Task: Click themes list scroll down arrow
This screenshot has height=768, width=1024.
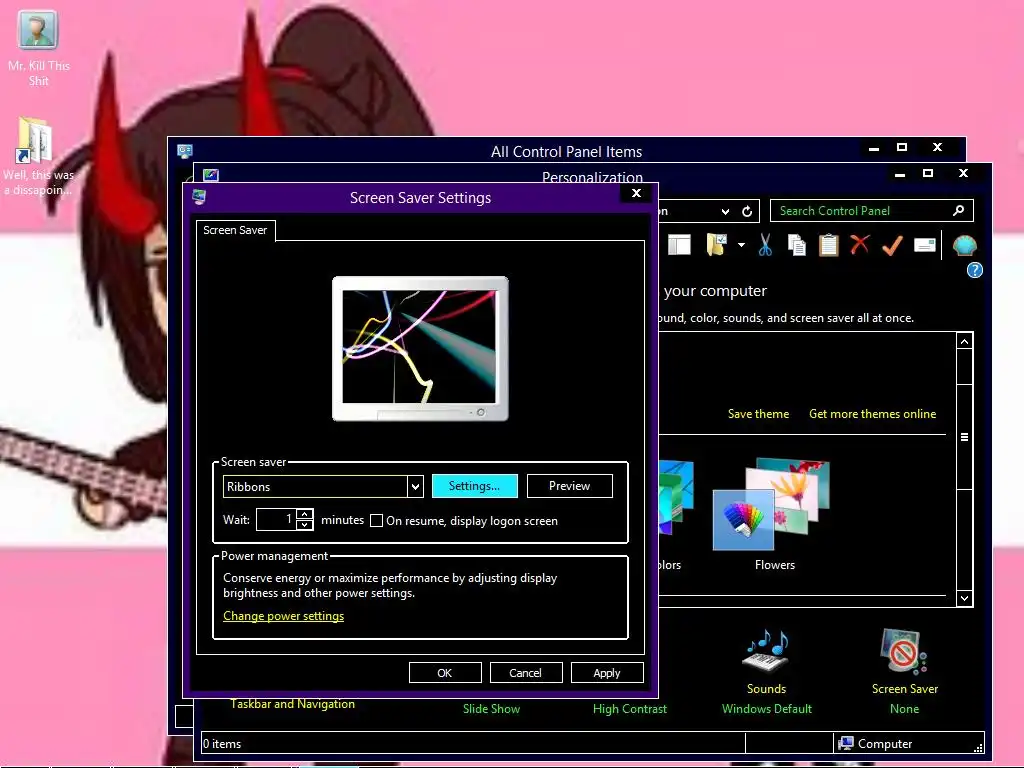Action: pos(965,598)
